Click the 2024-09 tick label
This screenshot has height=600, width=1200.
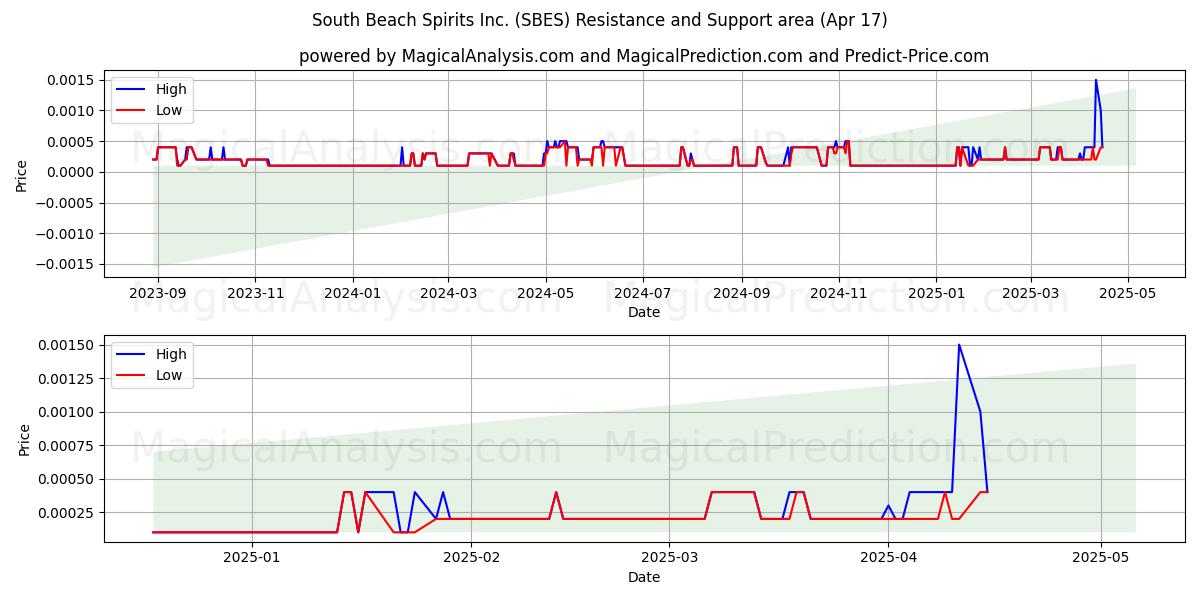(x=741, y=294)
